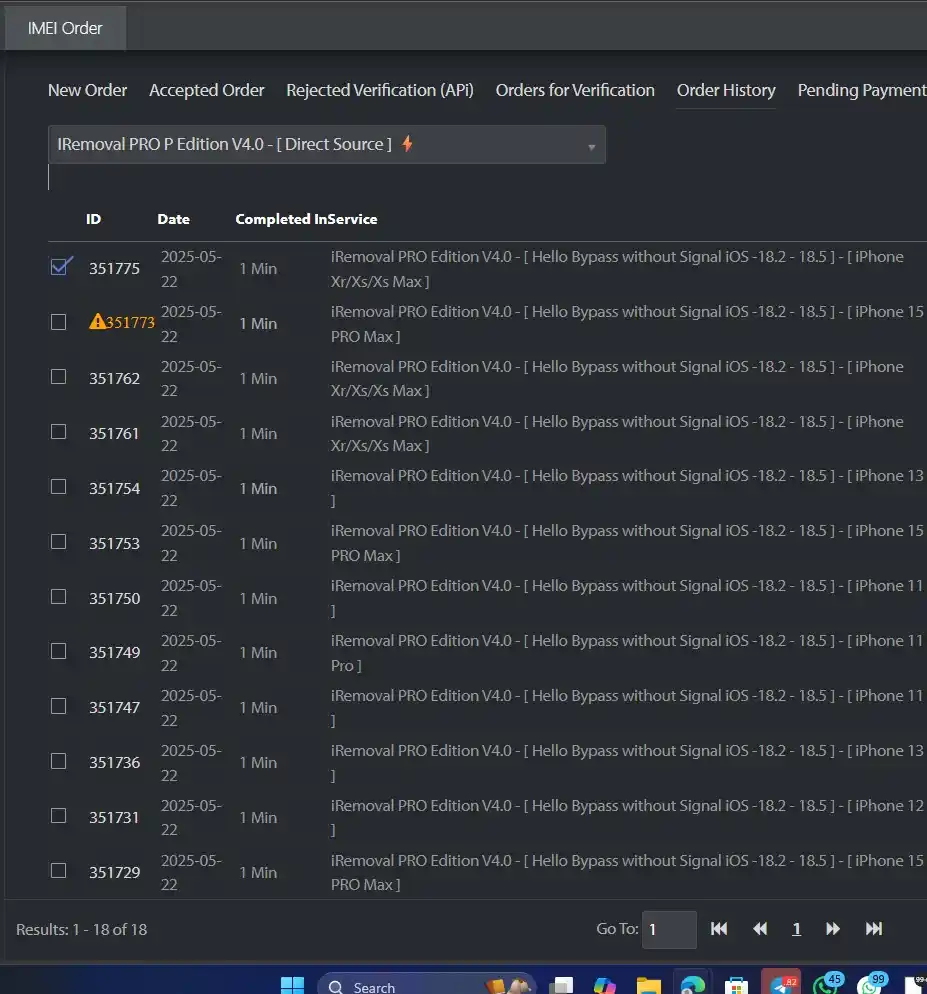Click the warning icon beside order 351773

(x=97, y=321)
